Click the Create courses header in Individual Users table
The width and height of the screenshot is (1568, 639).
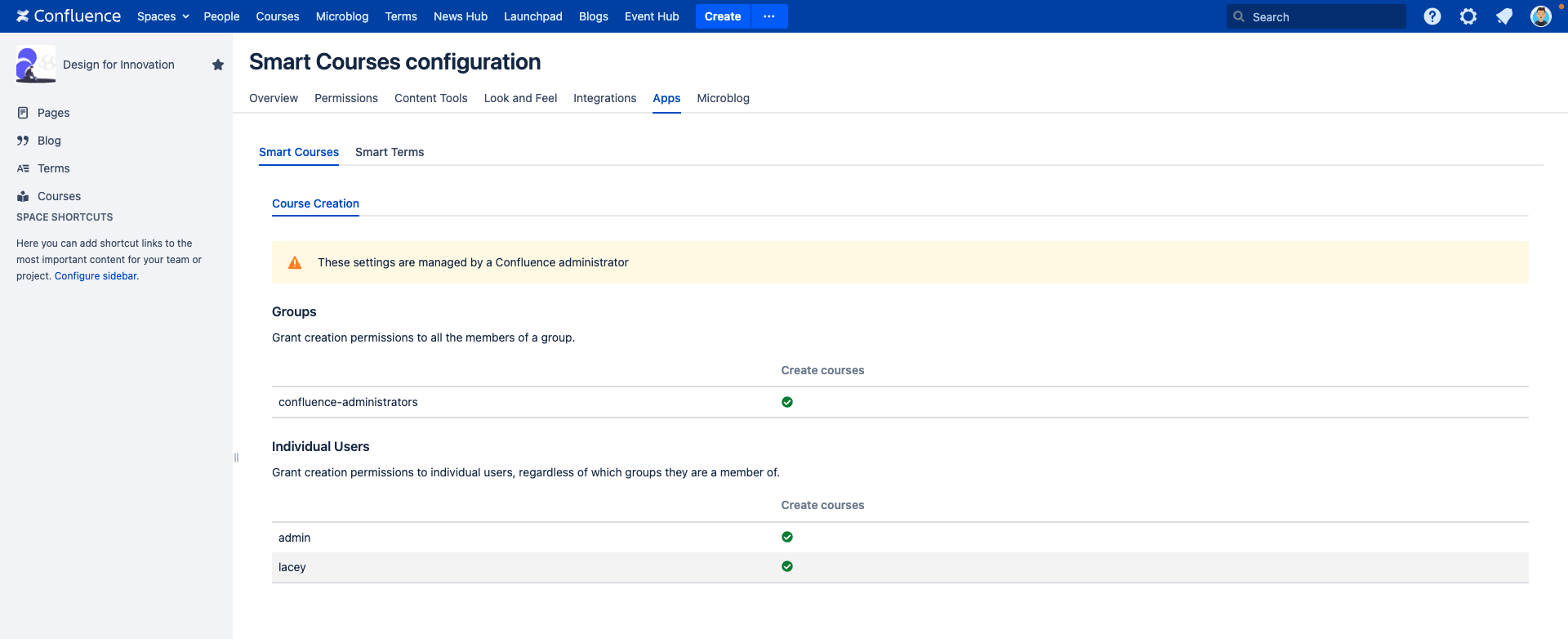(x=822, y=505)
